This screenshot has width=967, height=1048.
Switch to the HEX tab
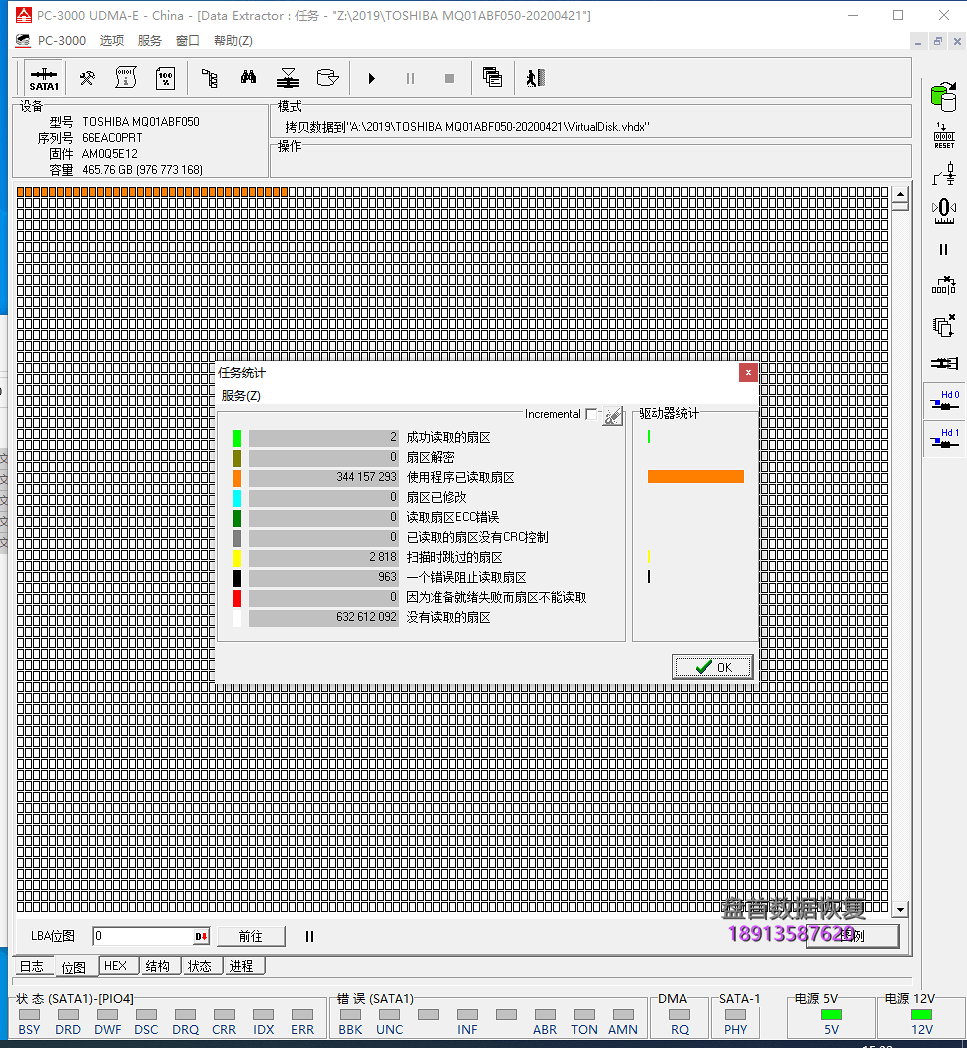point(116,966)
